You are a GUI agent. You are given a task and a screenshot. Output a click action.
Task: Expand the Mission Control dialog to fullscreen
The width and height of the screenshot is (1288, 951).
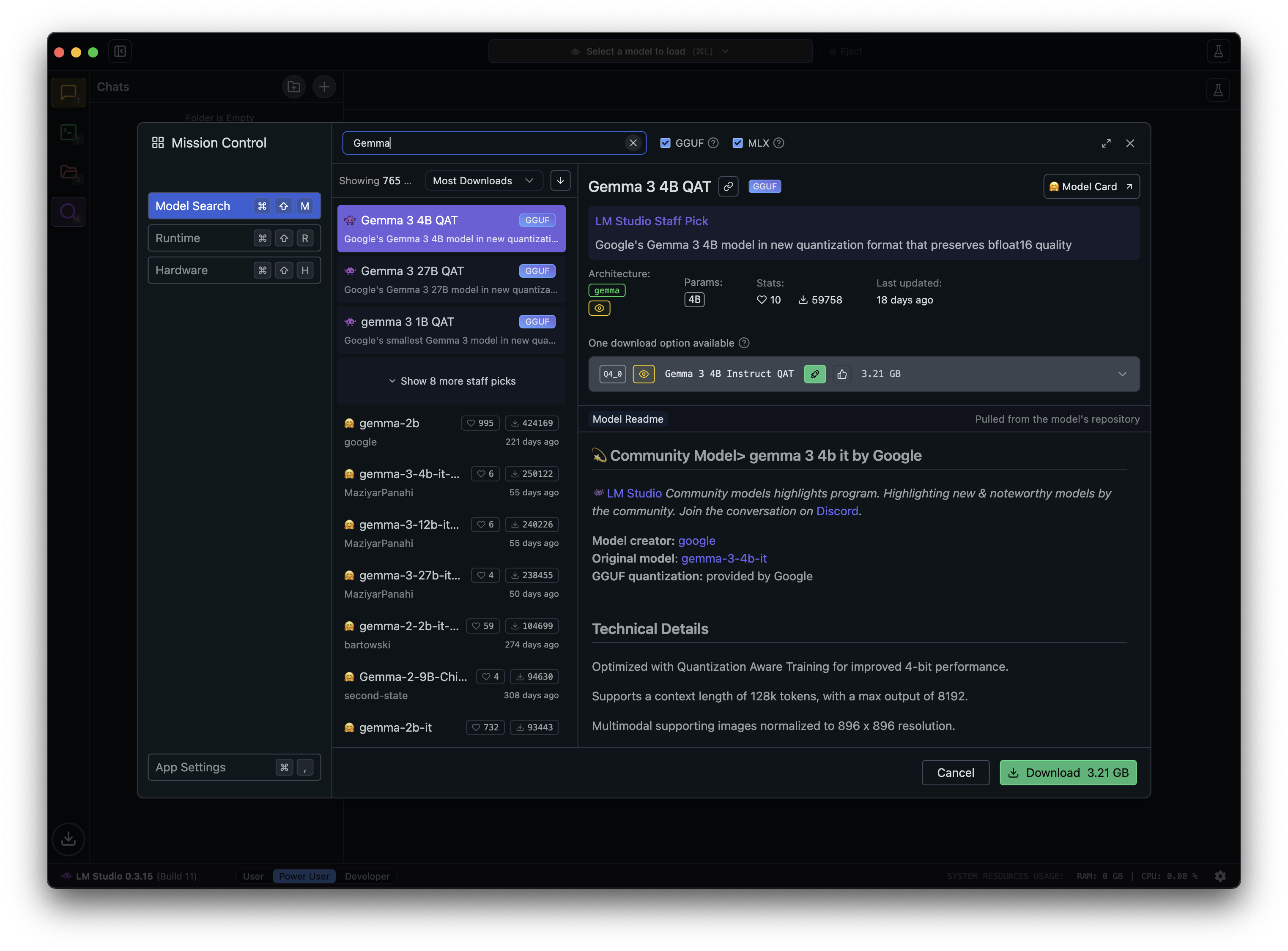(x=1107, y=143)
